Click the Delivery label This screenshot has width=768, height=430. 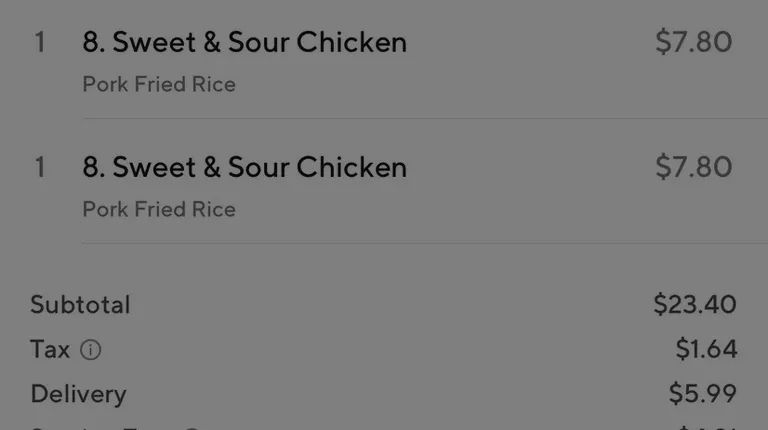tap(78, 394)
